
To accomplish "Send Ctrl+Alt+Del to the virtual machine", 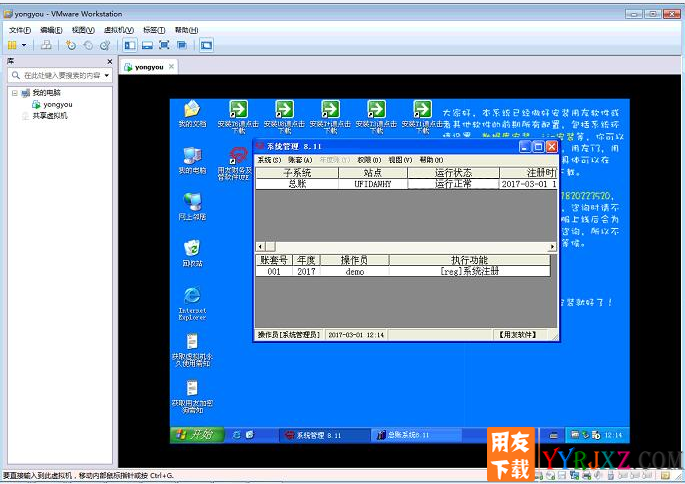I will (46, 45).
